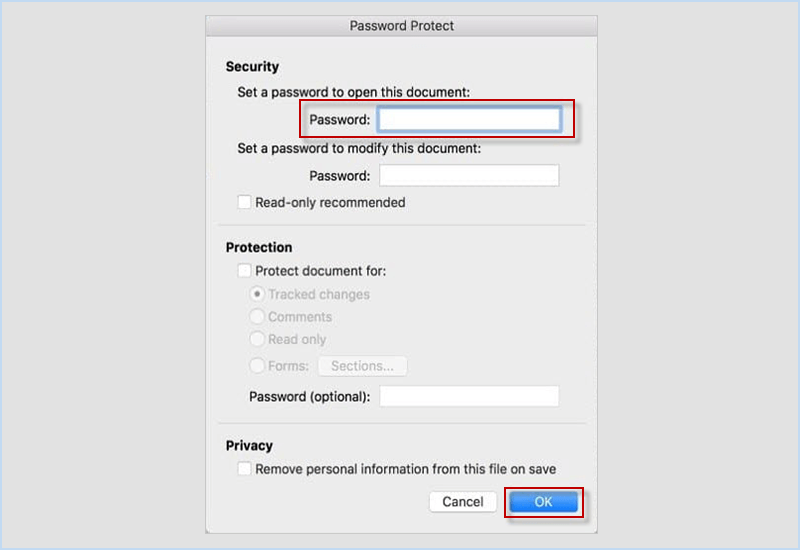Click the Password Protect title bar

(x=401, y=26)
